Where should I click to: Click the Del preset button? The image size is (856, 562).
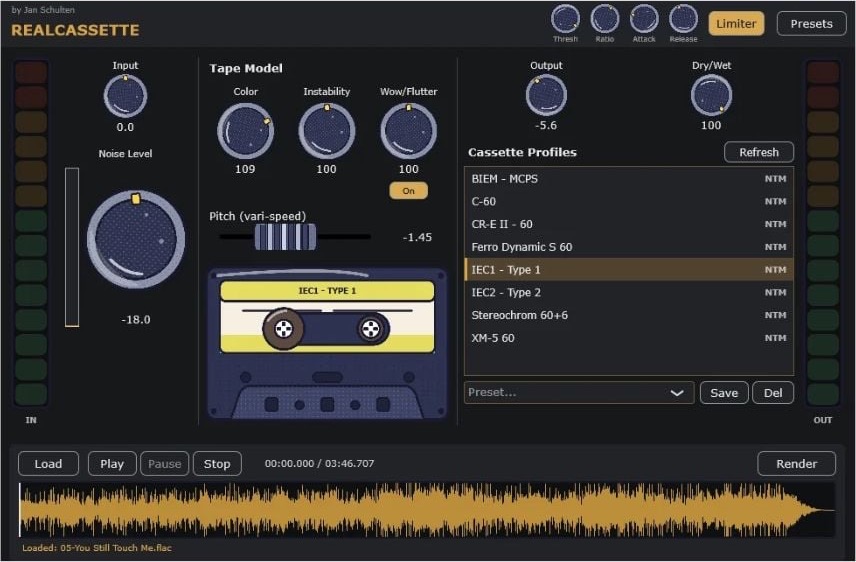point(772,393)
